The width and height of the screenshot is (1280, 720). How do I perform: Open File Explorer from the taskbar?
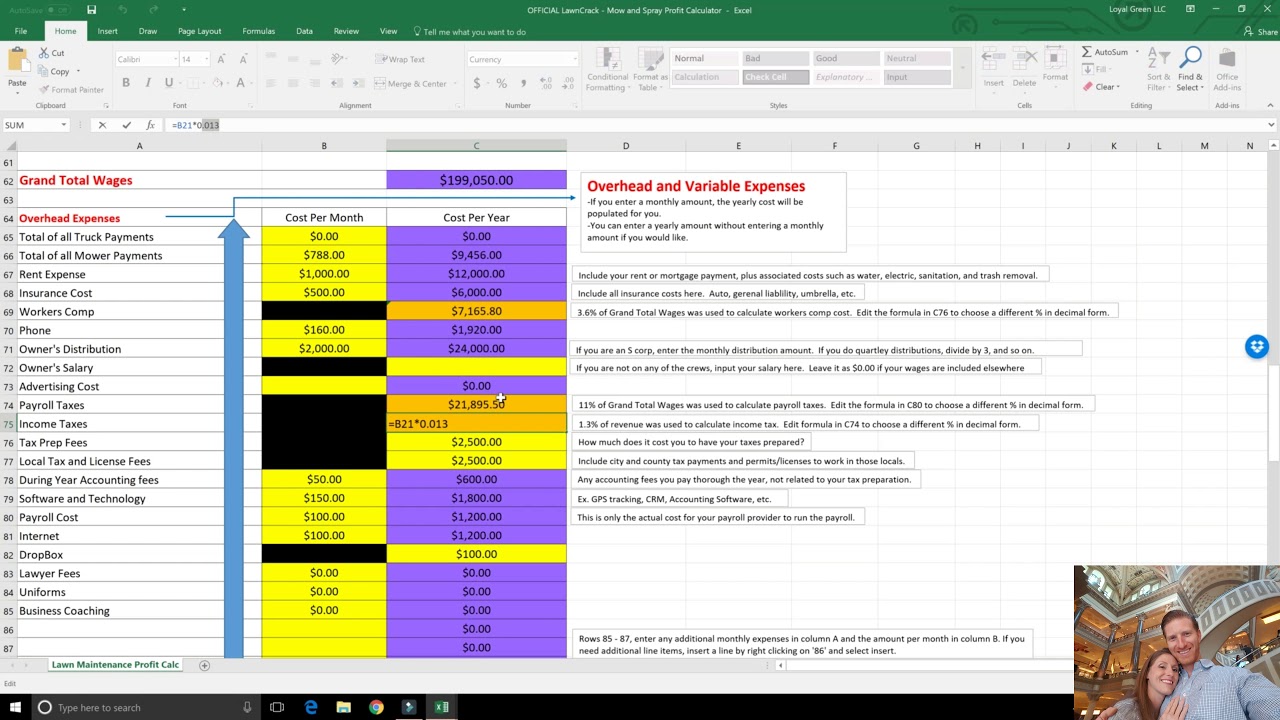point(343,707)
